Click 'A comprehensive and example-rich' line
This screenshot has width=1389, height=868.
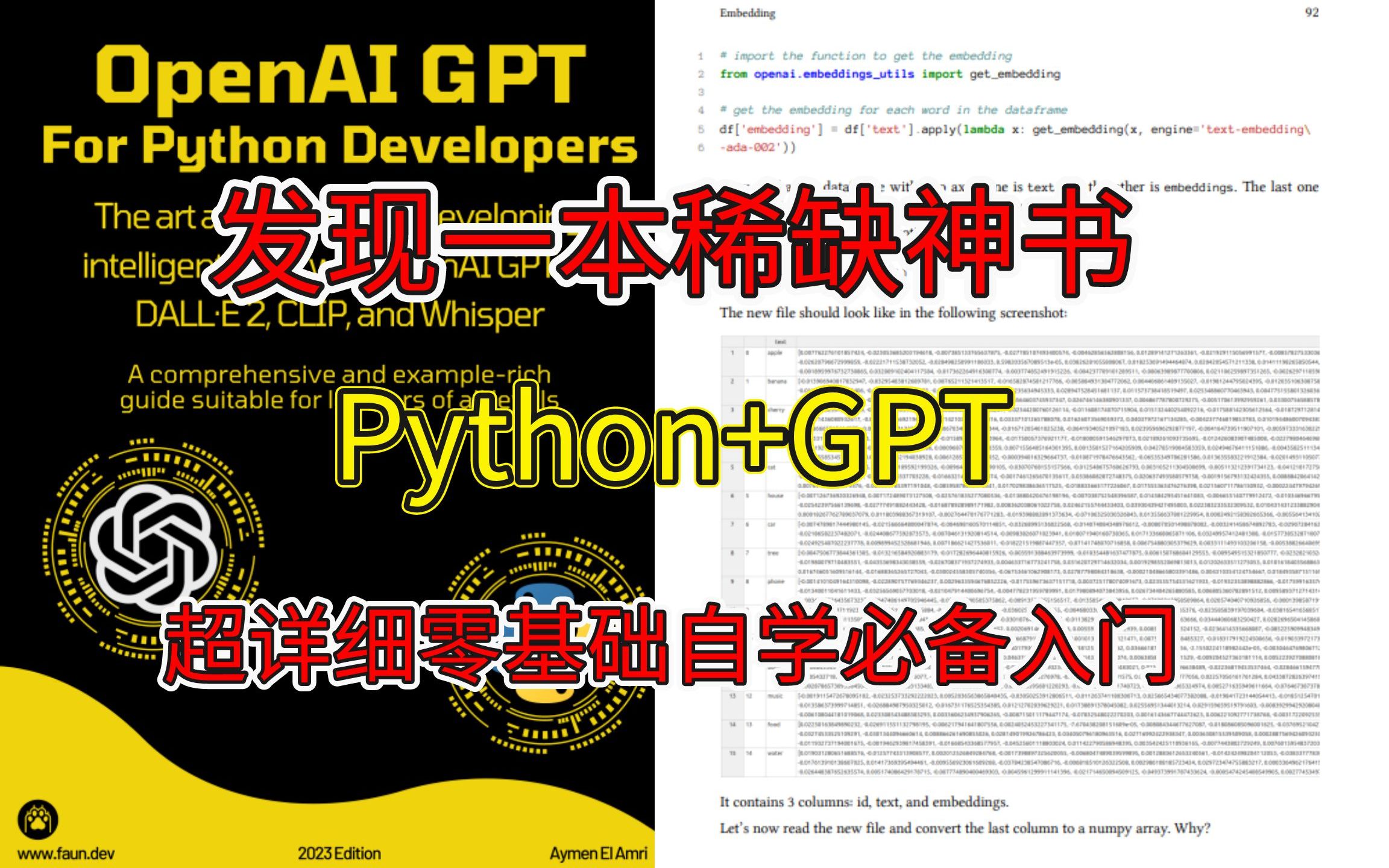(x=339, y=374)
